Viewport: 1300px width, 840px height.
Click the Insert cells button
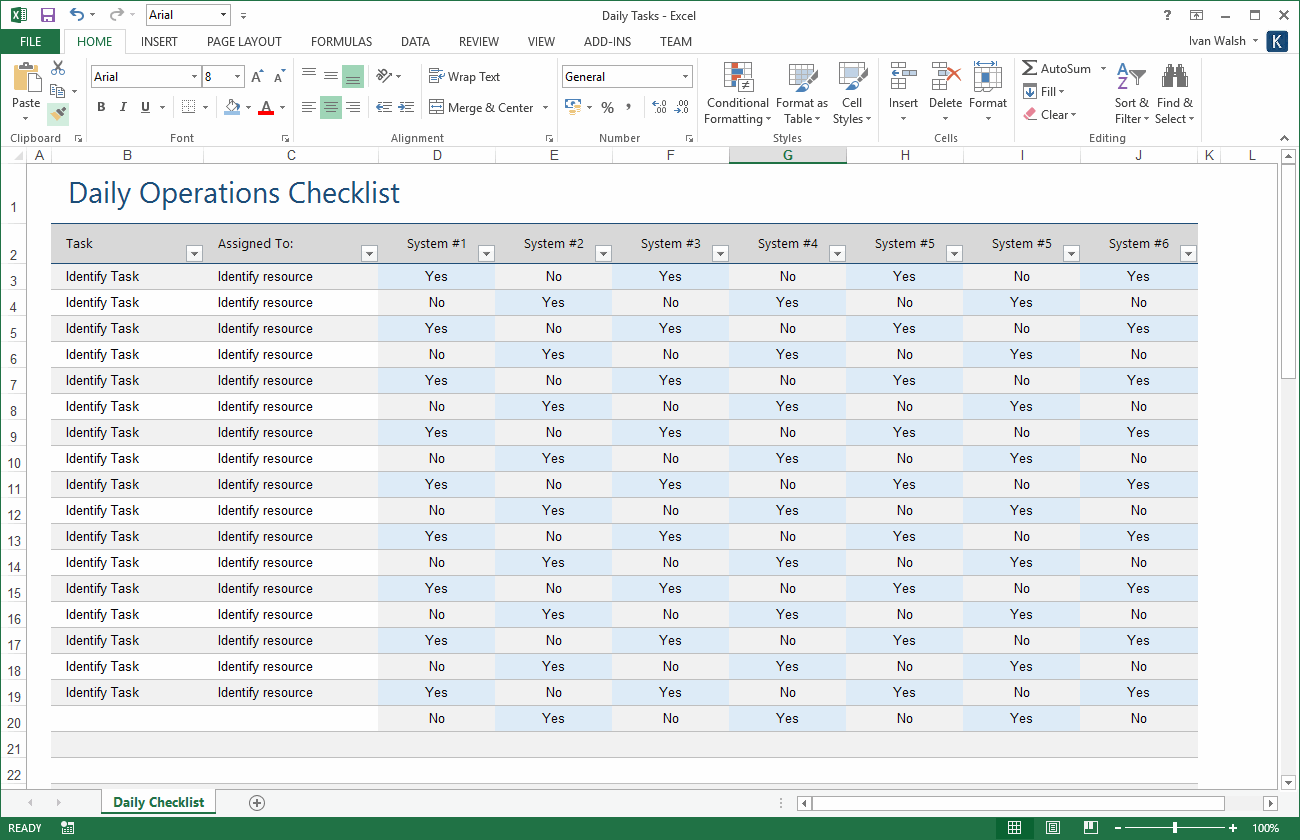tap(903, 92)
